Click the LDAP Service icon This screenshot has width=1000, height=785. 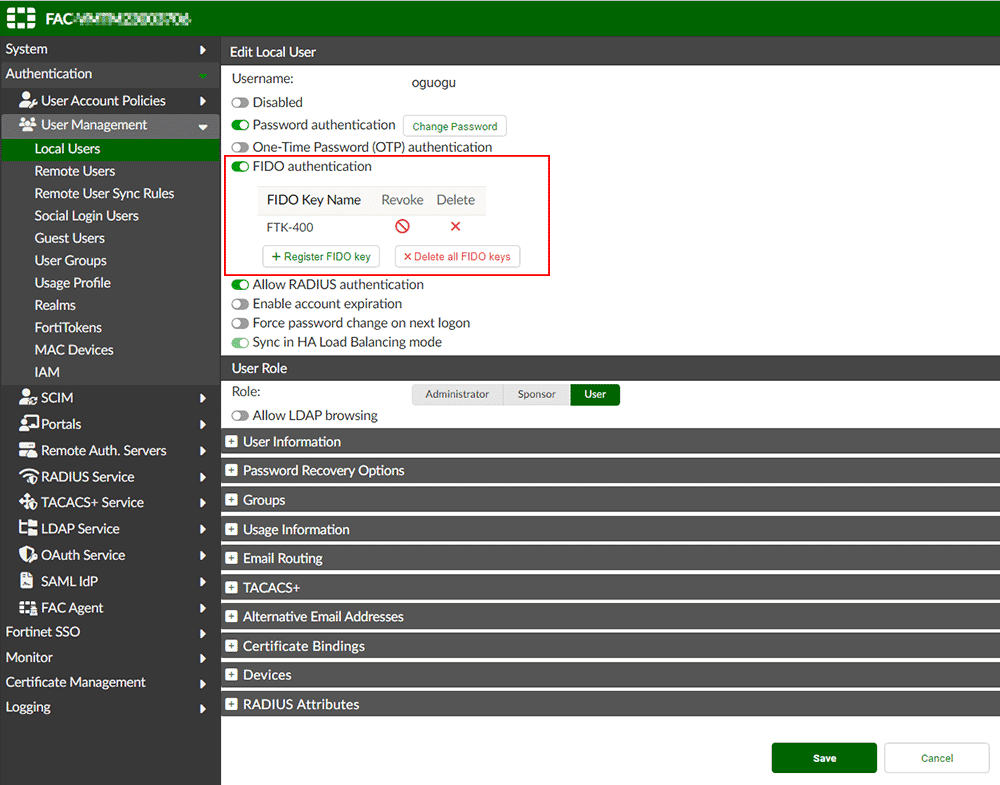pos(28,528)
